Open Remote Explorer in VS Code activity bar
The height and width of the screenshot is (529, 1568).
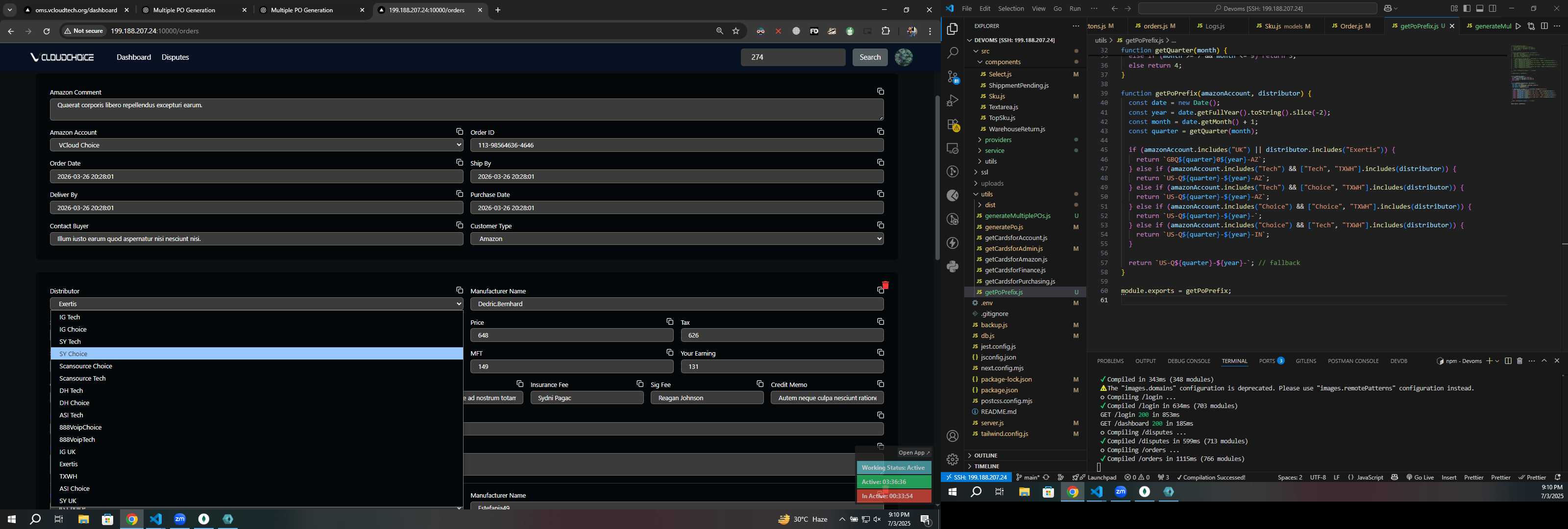click(x=953, y=148)
